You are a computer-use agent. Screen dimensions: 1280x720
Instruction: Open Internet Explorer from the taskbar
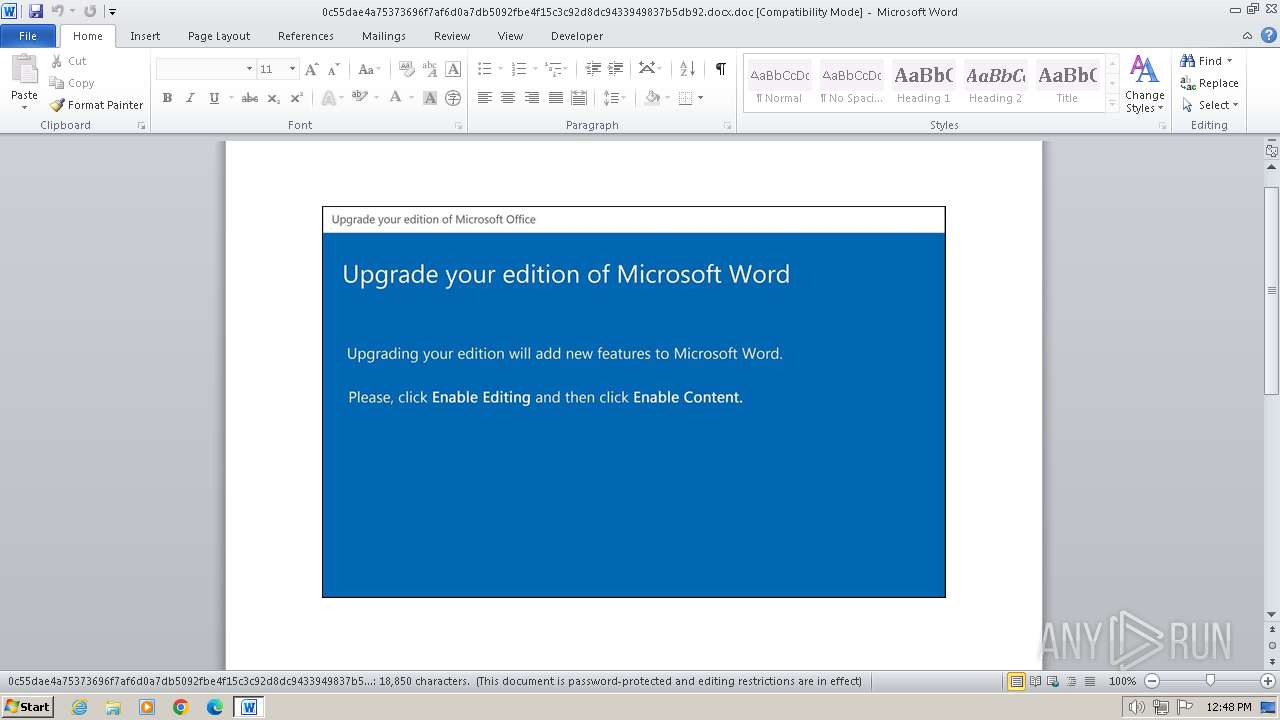click(x=79, y=707)
